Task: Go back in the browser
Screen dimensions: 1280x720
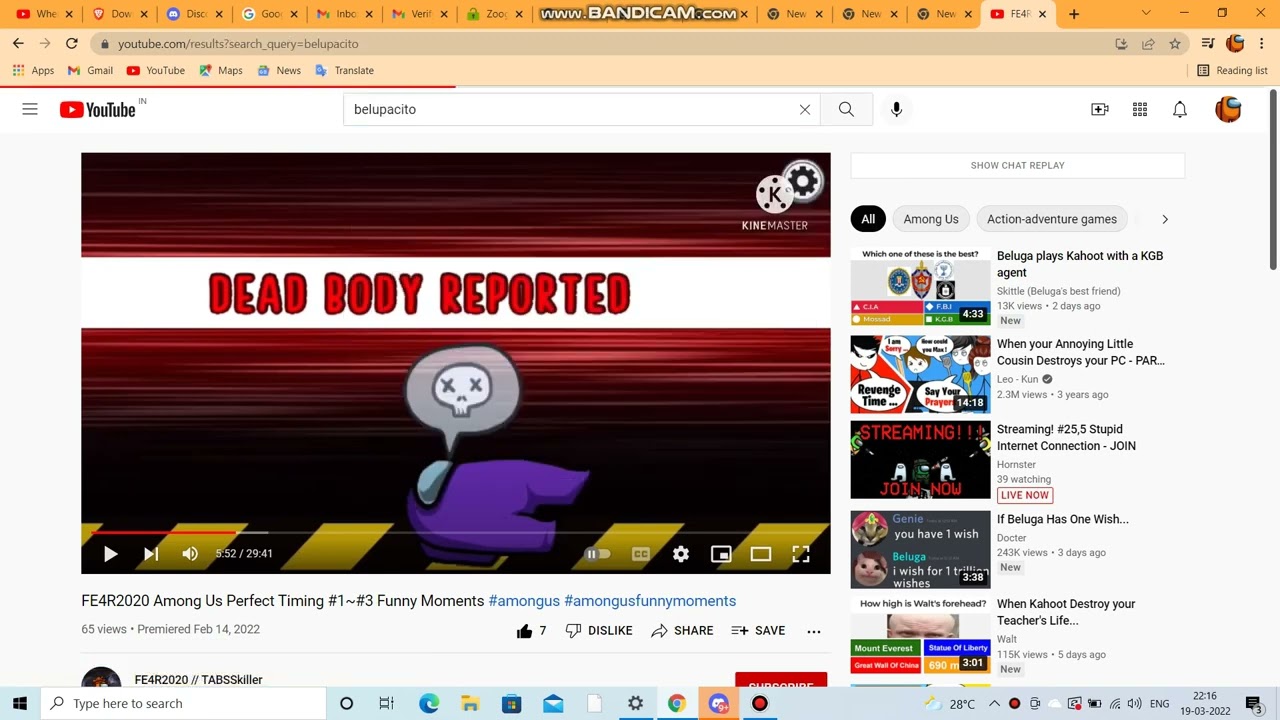Action: (x=18, y=44)
